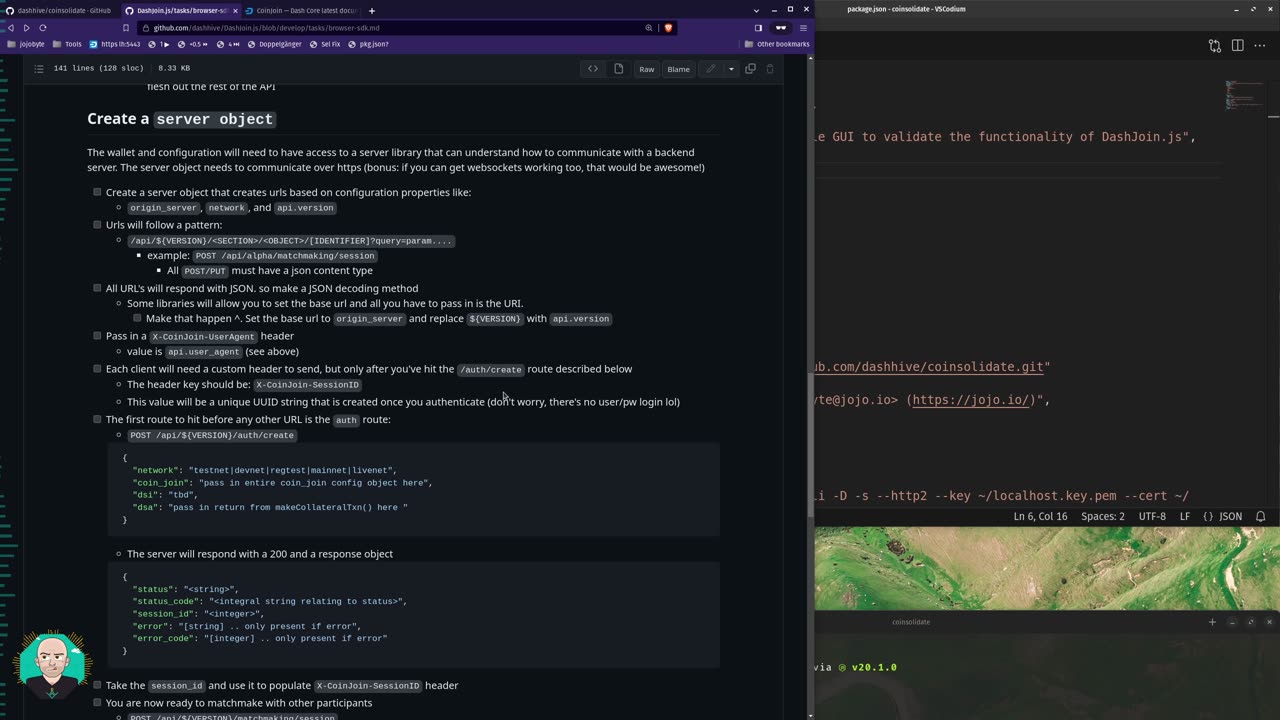Open source control compare icon in VSCodium
1280x720 pixels.
click(1214, 45)
